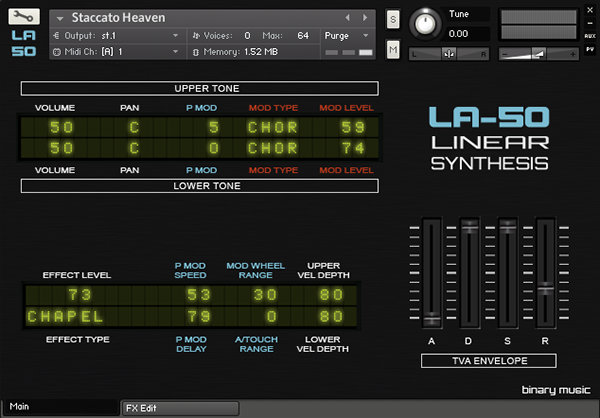Image resolution: width=600 pixels, height=418 pixels.
Task: Click the Attack (A) envelope slider handle
Action: [432, 319]
